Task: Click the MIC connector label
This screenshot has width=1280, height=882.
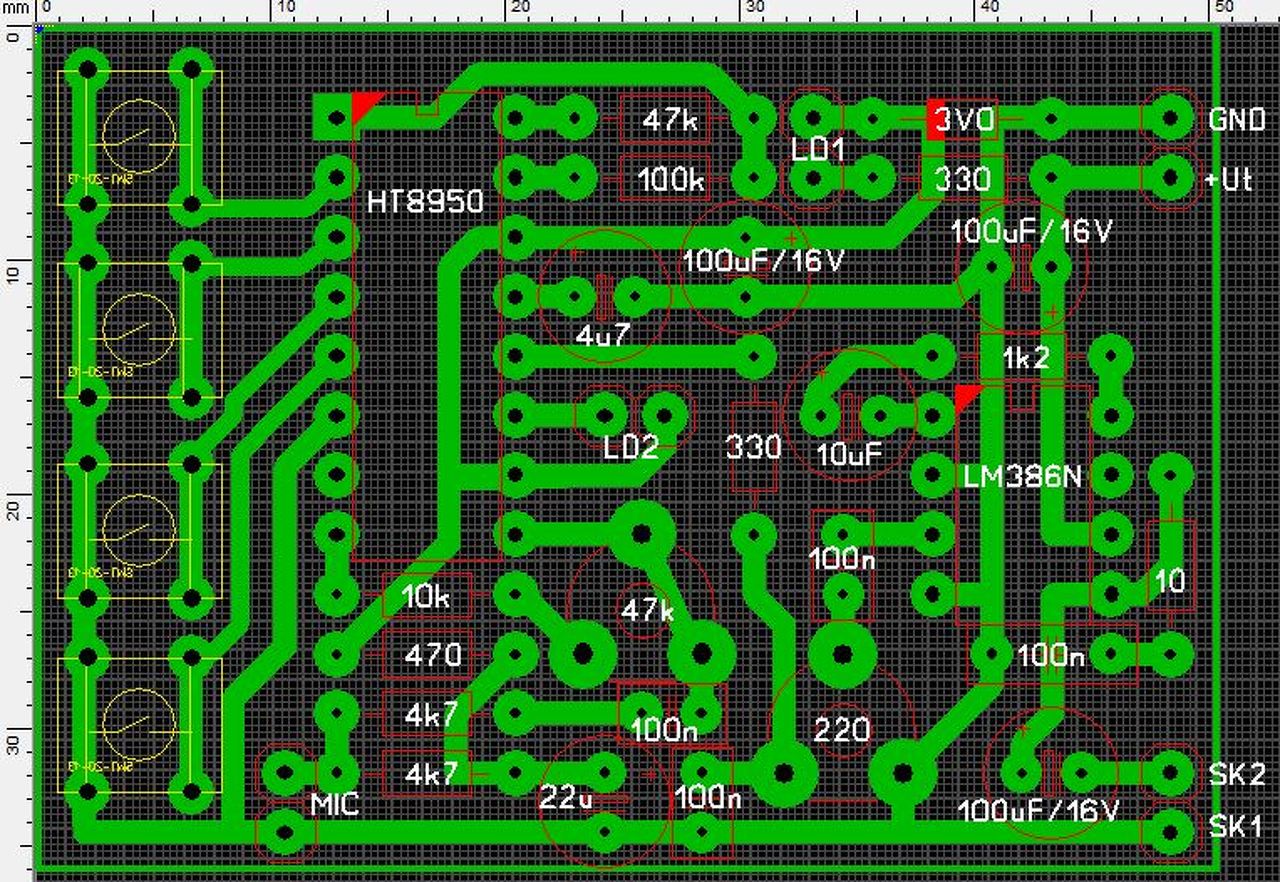Action: coord(334,804)
